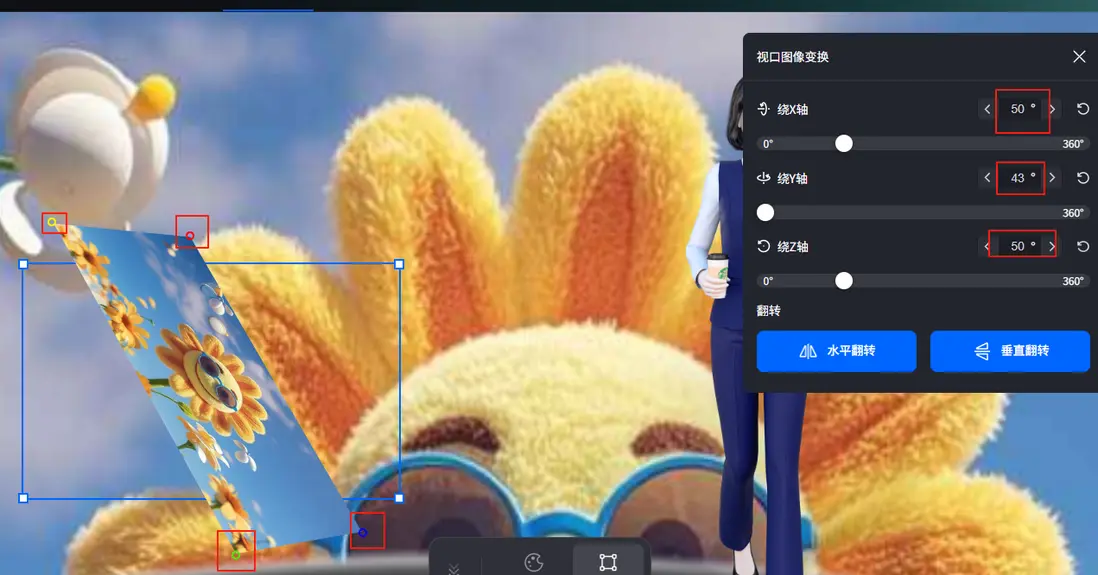Click the blue corner handle of tilted image
Screen dimensions: 1098x575
point(363,532)
